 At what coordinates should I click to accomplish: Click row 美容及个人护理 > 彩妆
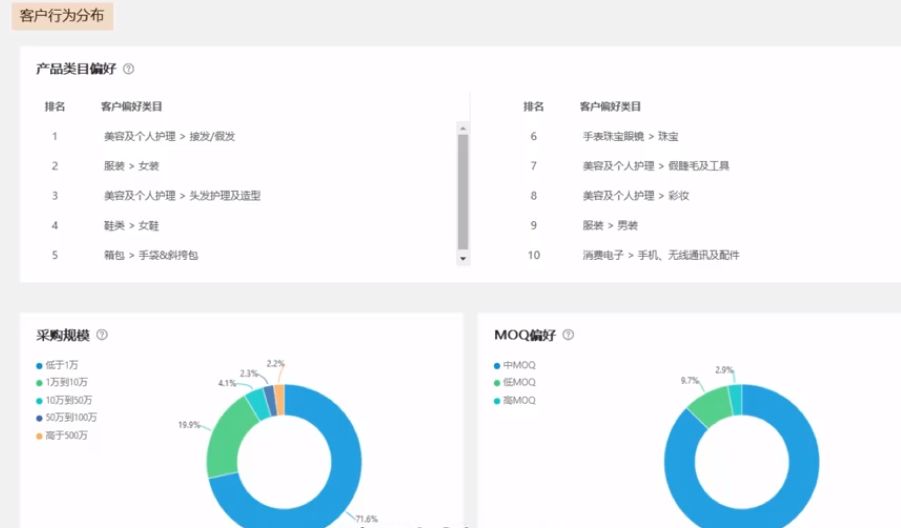(636, 196)
